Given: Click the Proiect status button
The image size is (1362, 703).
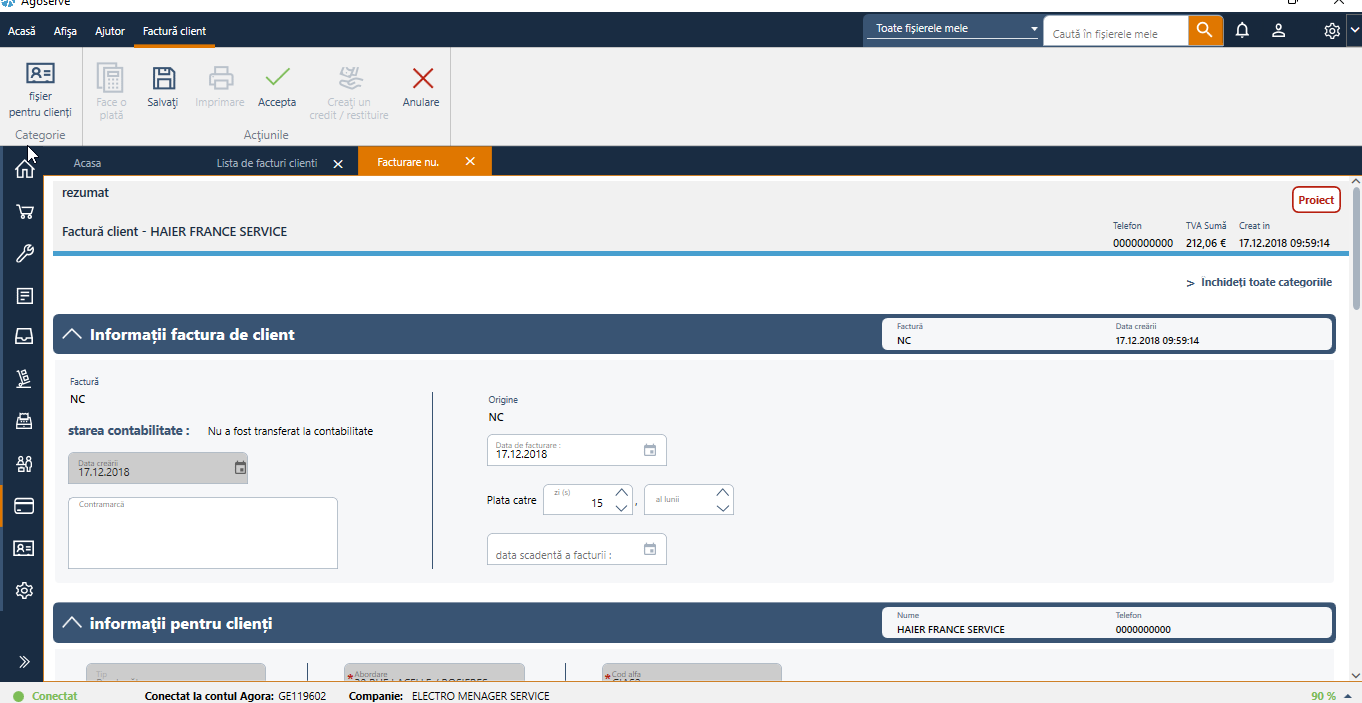Looking at the screenshot, I should tap(1316, 200).
